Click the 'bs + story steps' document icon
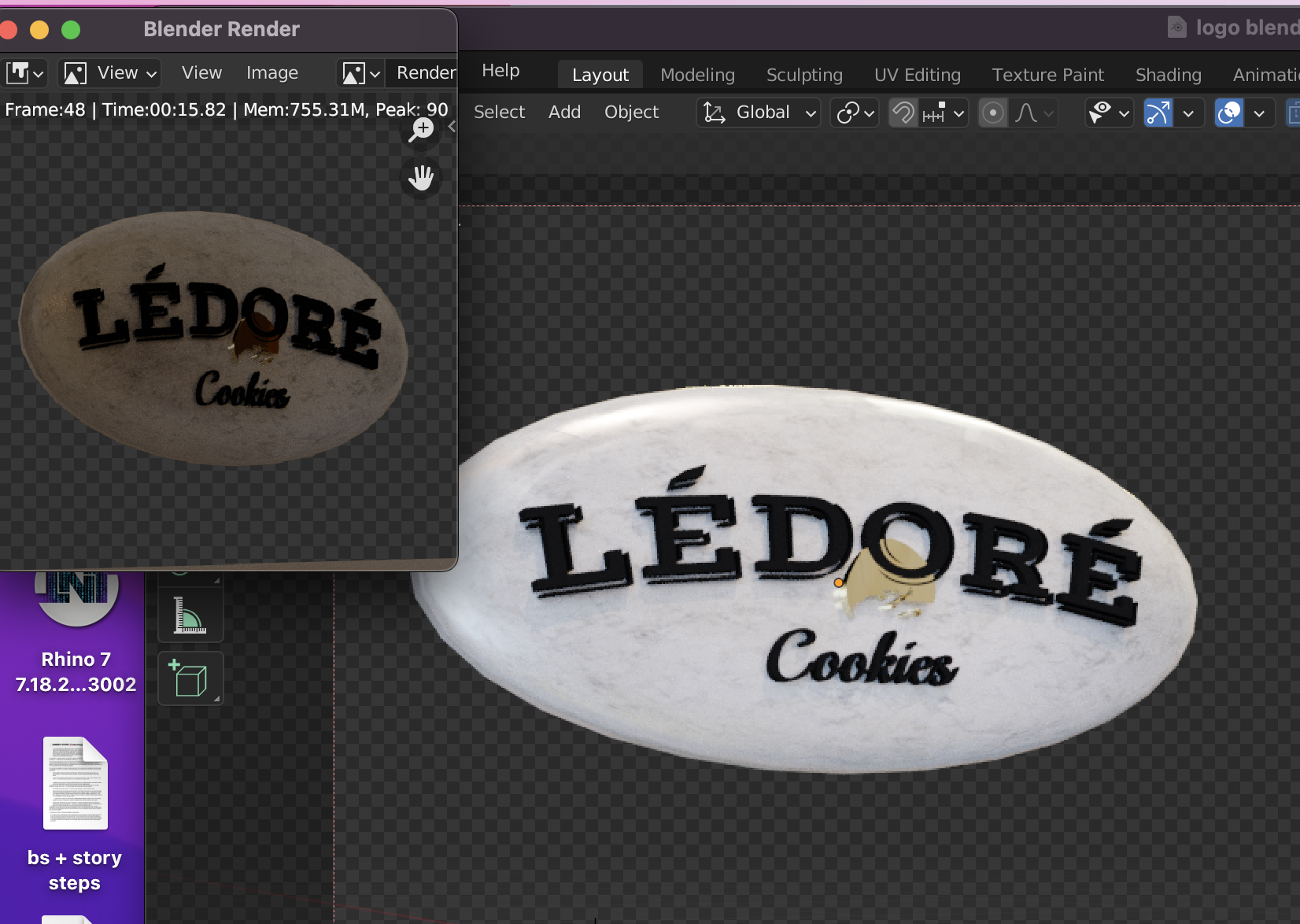 point(76,783)
